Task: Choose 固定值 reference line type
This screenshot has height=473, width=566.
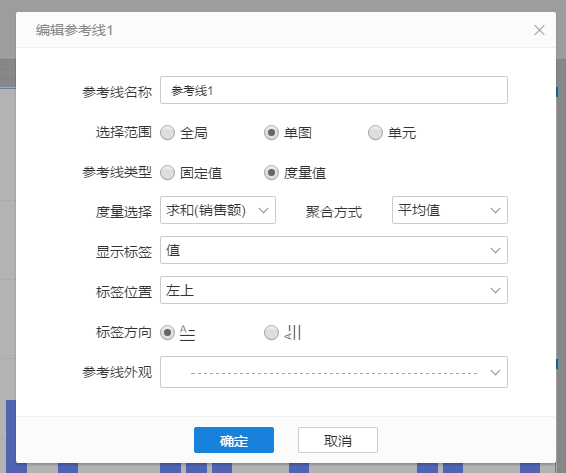Action: pyautogui.click(x=167, y=173)
